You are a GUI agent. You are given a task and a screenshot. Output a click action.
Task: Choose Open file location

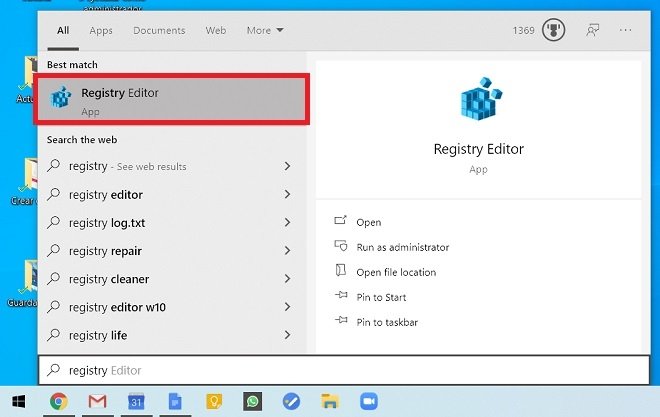point(396,272)
